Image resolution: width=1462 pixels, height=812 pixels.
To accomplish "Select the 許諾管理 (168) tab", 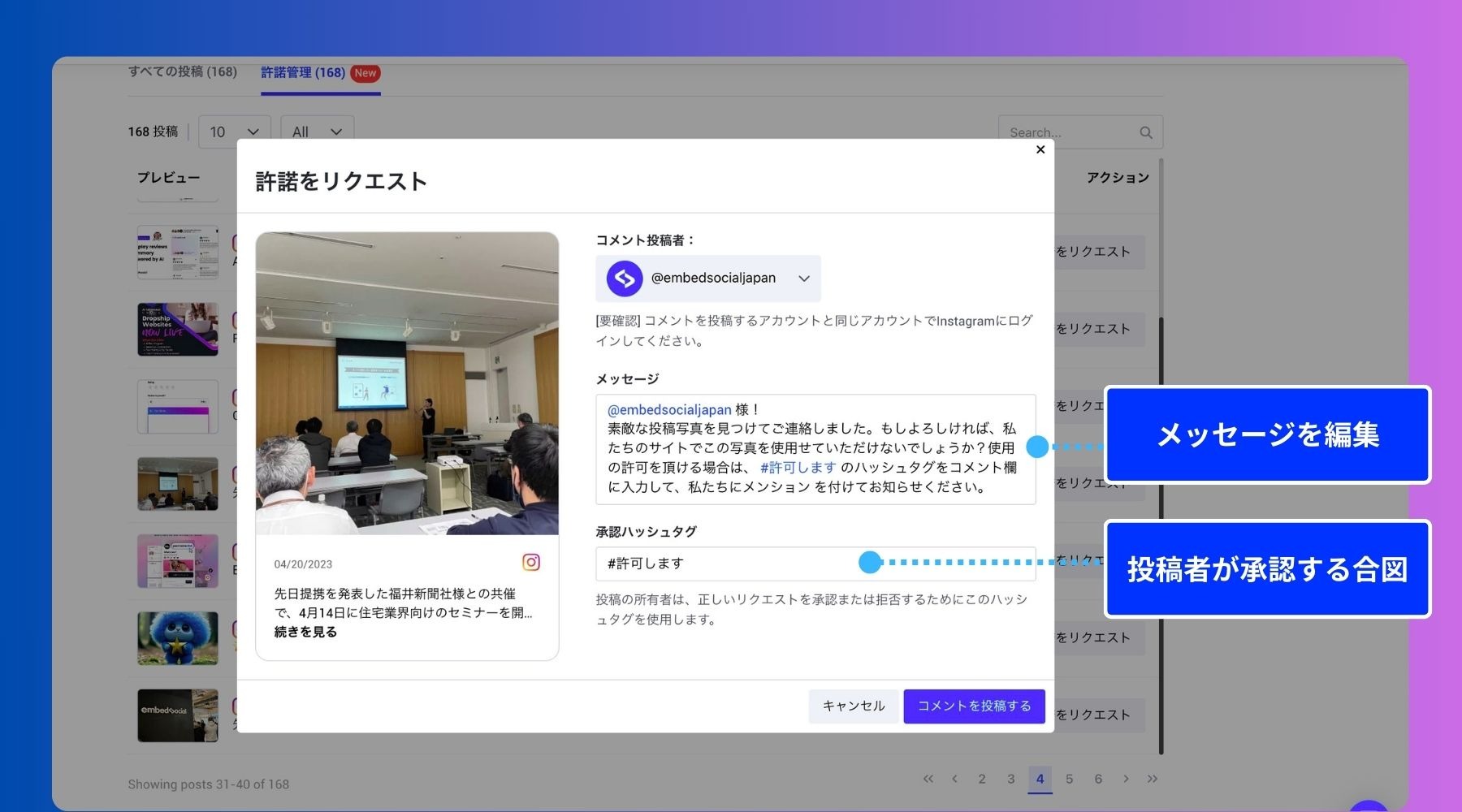I will pos(303,72).
